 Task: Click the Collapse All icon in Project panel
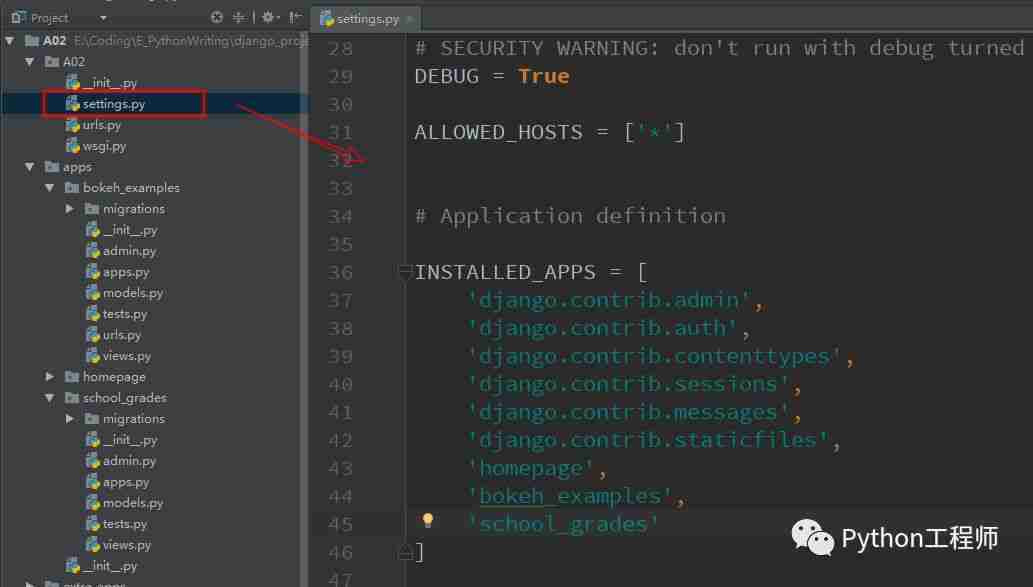point(239,17)
